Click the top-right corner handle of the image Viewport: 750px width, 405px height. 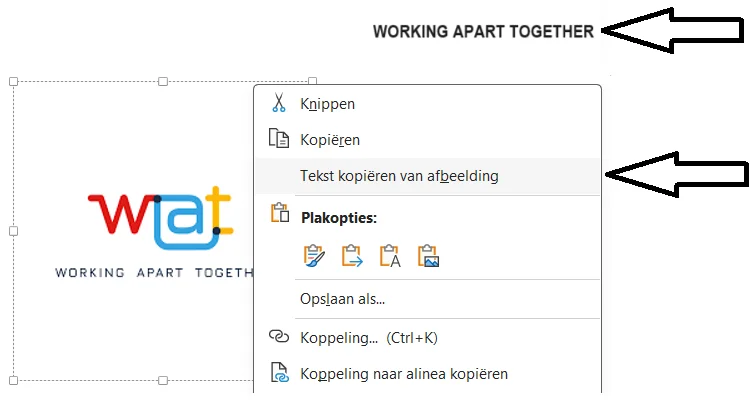click(x=312, y=82)
